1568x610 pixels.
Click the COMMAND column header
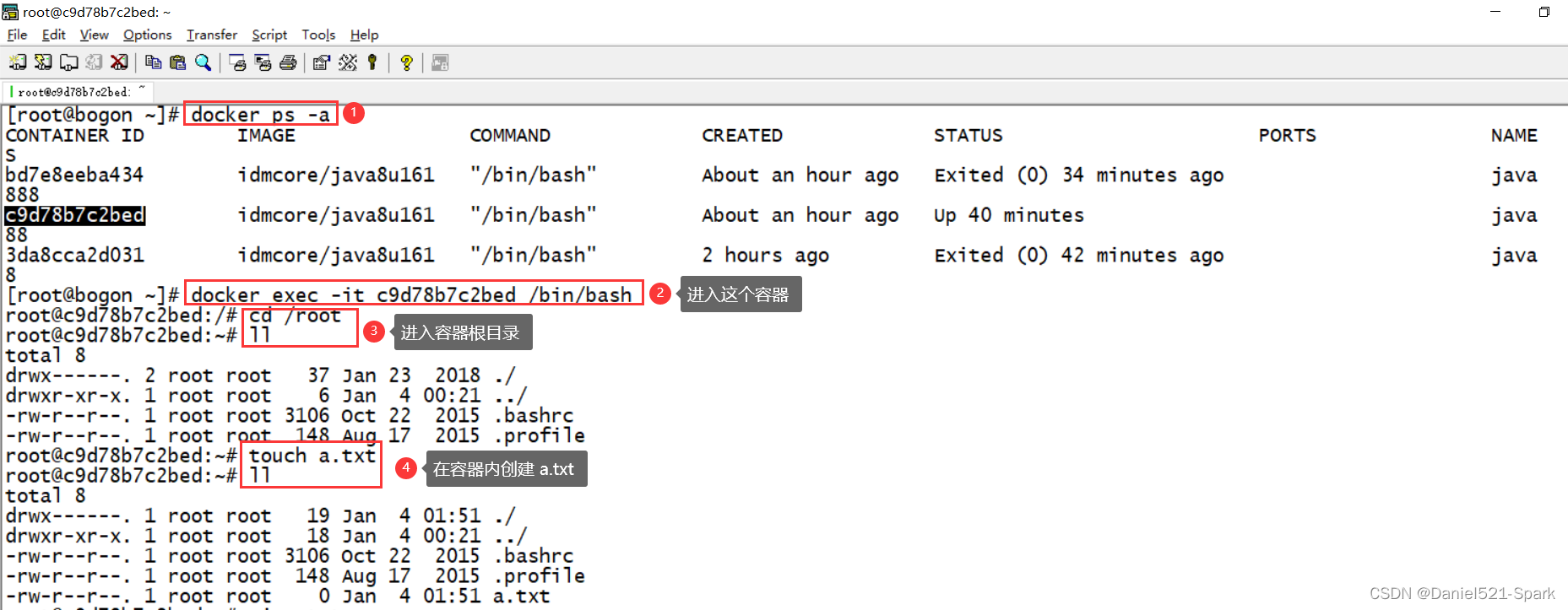click(510, 135)
